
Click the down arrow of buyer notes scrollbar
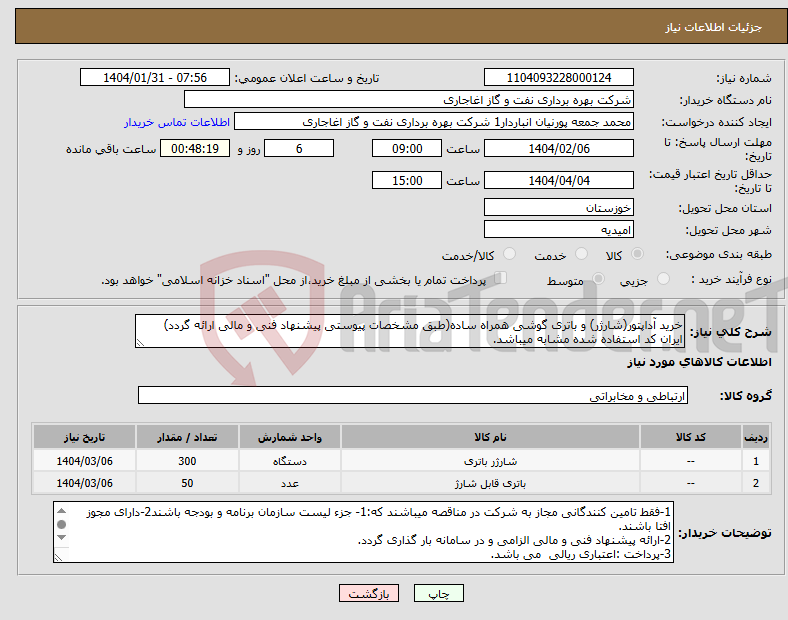[x=62, y=538]
